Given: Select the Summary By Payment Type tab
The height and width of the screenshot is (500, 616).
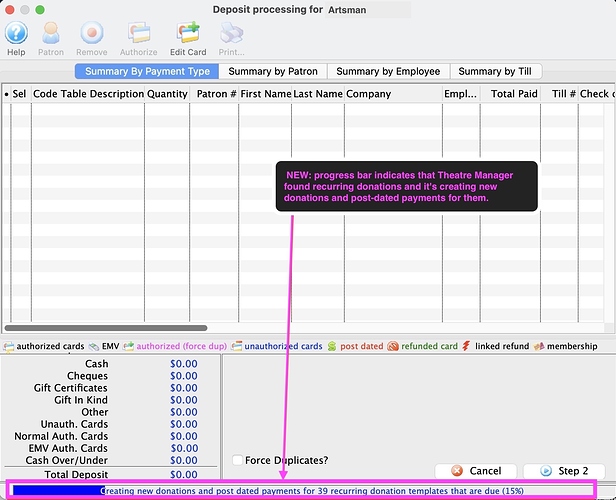Looking at the screenshot, I should pyautogui.click(x=147, y=71).
